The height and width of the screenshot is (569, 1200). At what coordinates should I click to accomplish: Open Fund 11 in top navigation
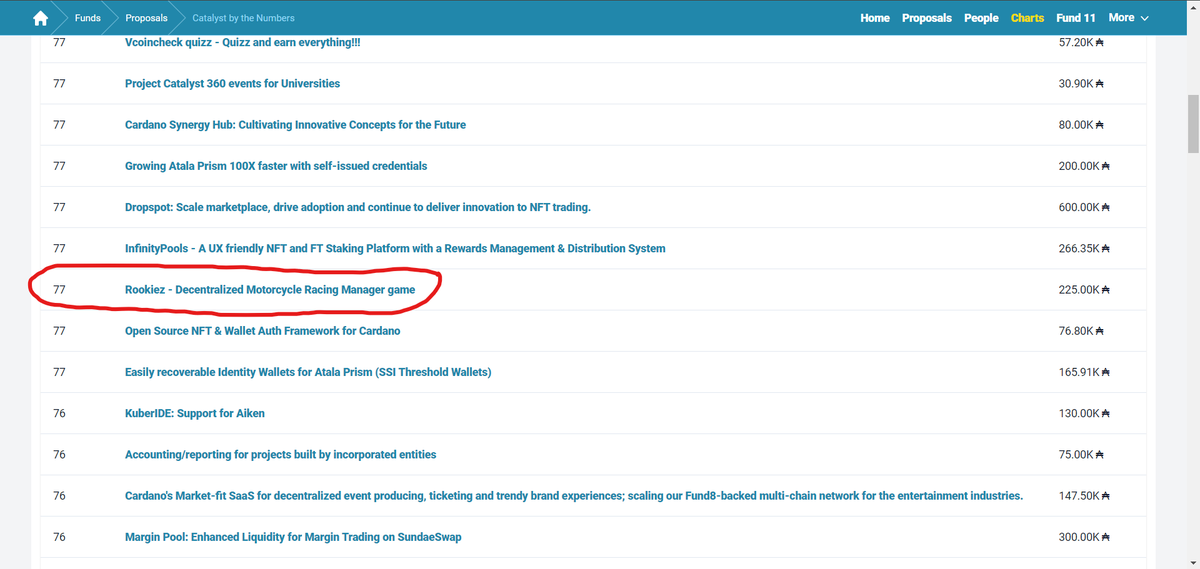pyautogui.click(x=1076, y=18)
